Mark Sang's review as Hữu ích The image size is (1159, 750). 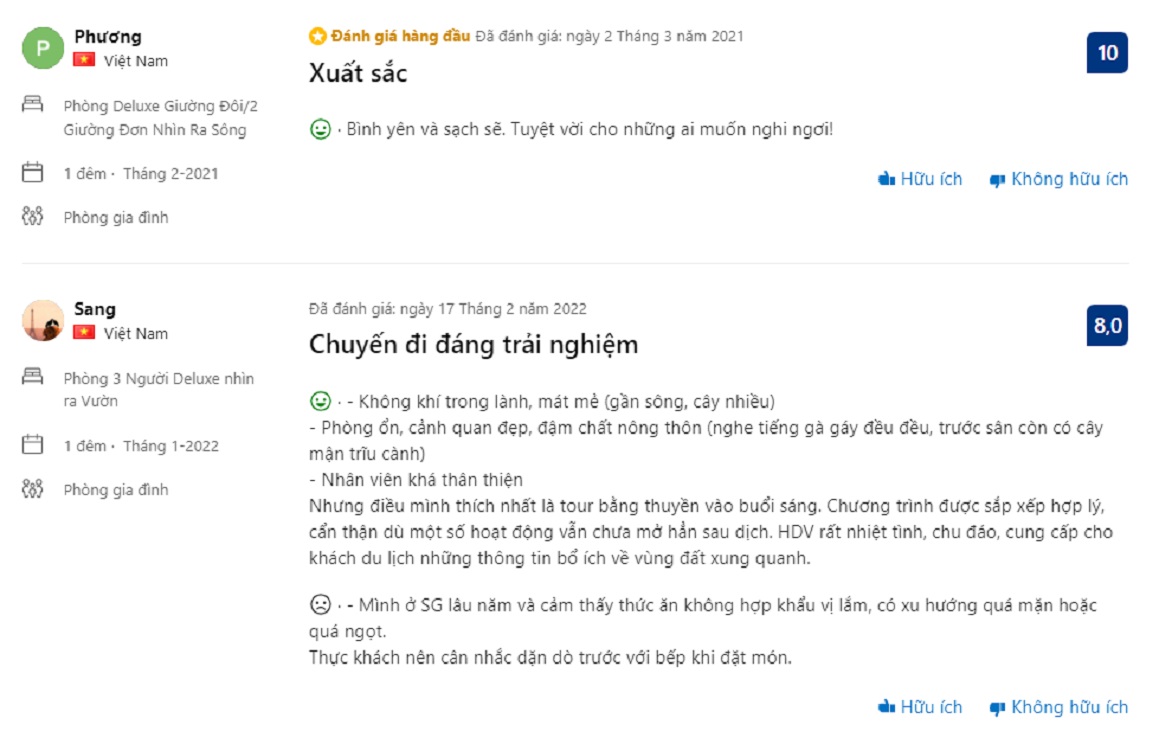(920, 707)
